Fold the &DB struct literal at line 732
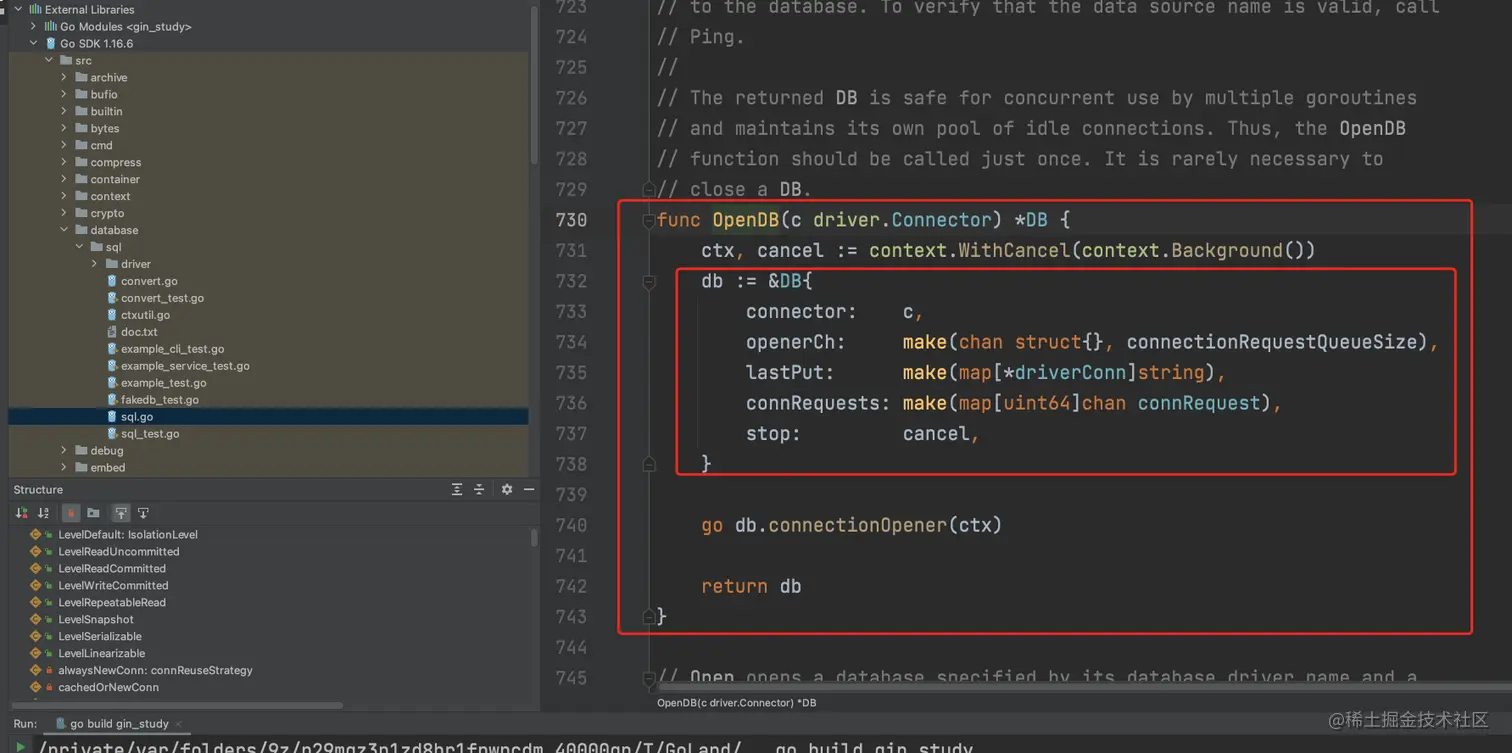The width and height of the screenshot is (1512, 753). point(649,282)
